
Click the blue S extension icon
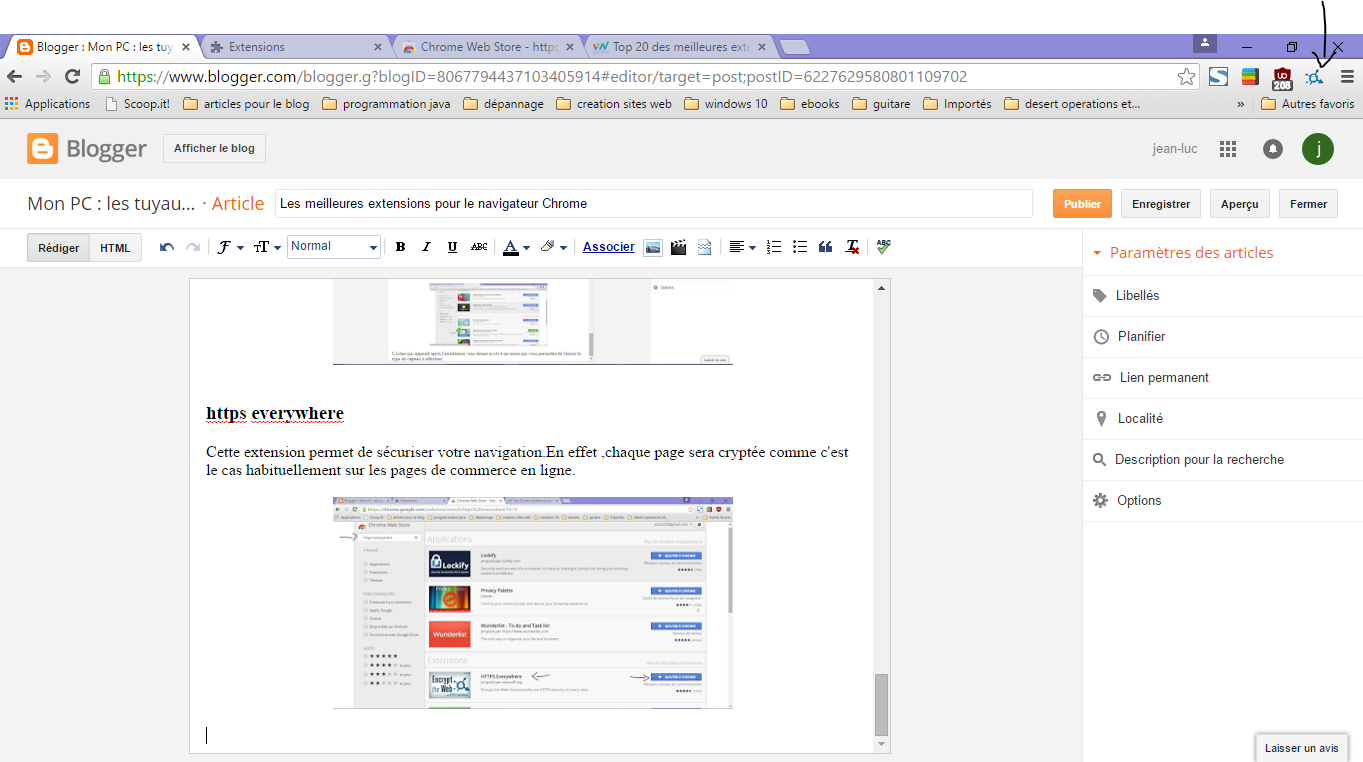click(x=1218, y=77)
